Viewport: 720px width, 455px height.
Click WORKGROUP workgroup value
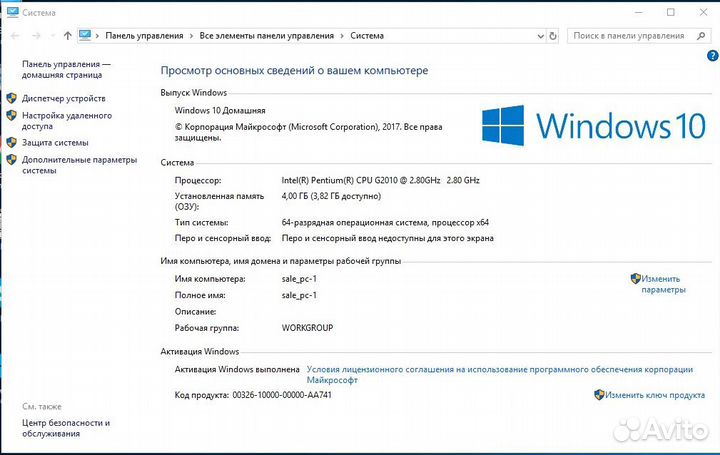pyautogui.click(x=307, y=328)
